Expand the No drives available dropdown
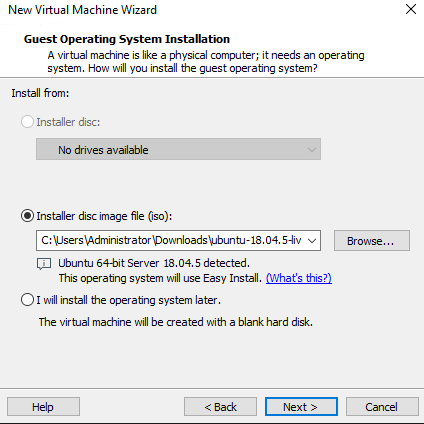 (x=178, y=149)
